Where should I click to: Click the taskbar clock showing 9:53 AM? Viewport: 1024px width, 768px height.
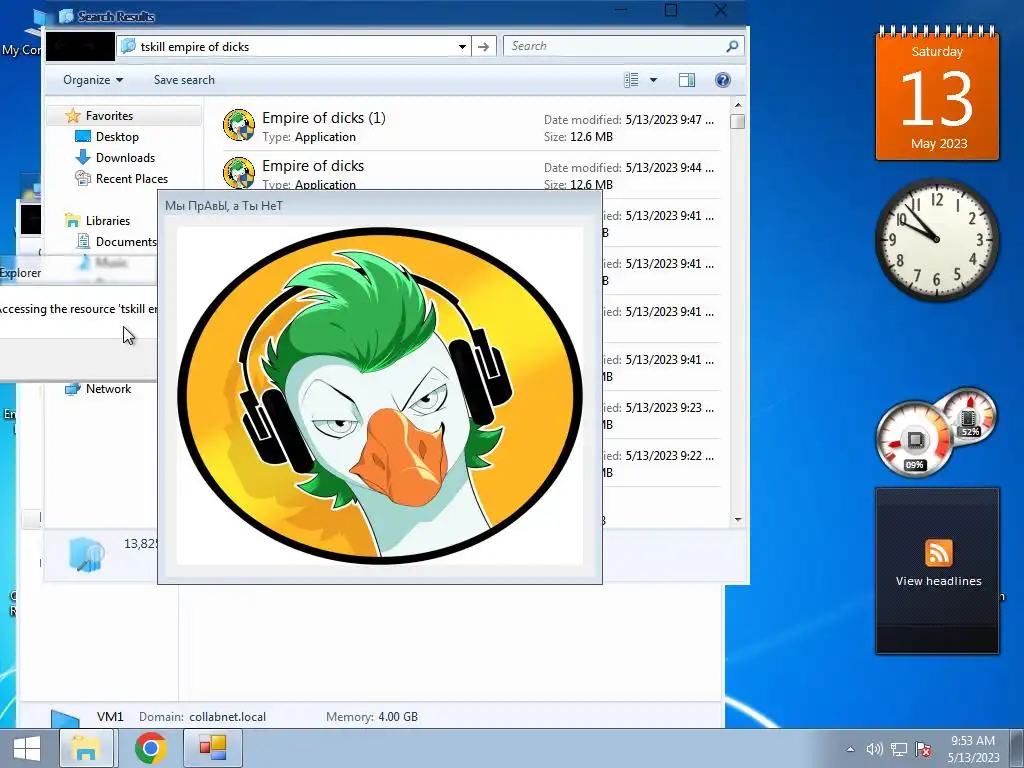tap(973, 749)
